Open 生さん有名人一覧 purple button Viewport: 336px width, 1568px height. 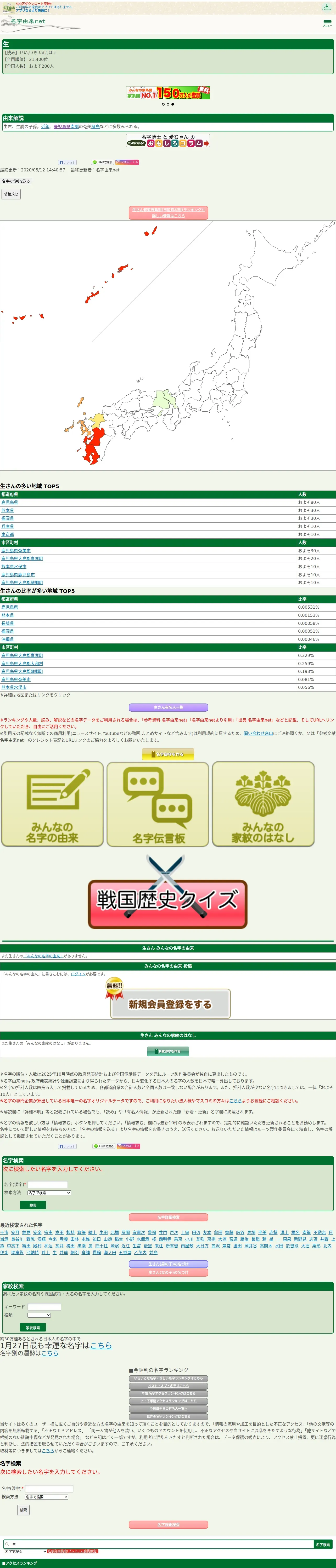tap(168, 707)
